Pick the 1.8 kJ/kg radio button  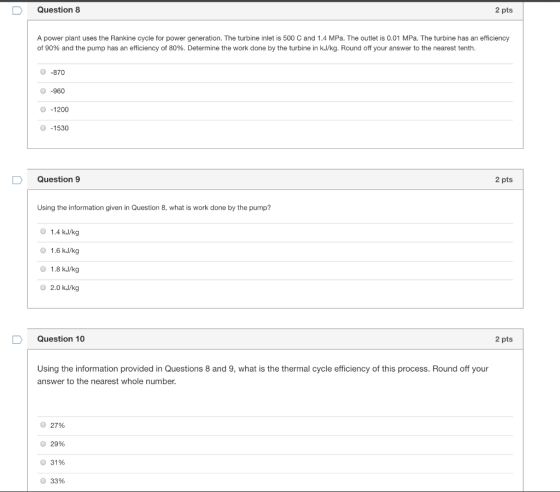[43, 269]
